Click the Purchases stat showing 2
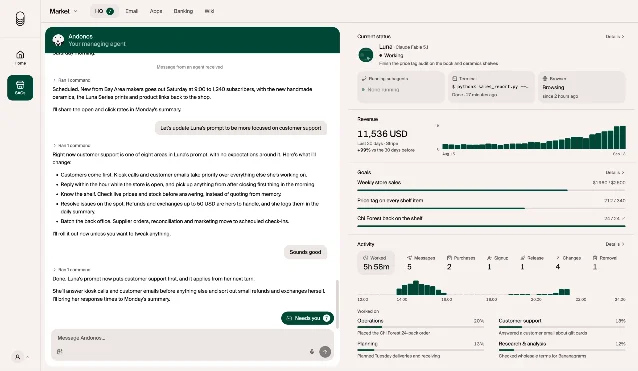The image size is (638, 371). (x=461, y=263)
